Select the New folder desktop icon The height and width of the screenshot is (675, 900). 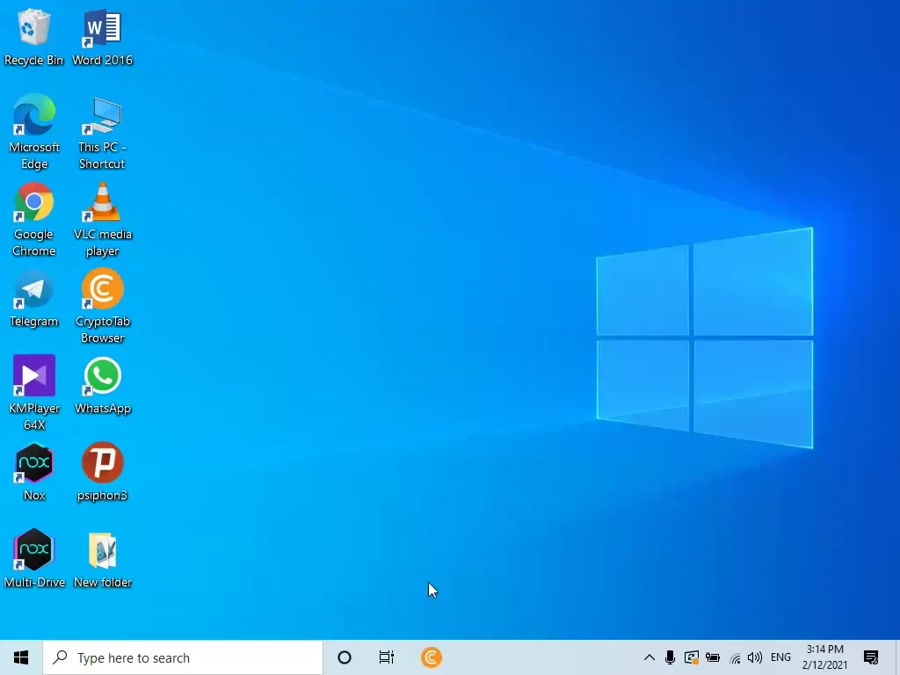tap(102, 558)
